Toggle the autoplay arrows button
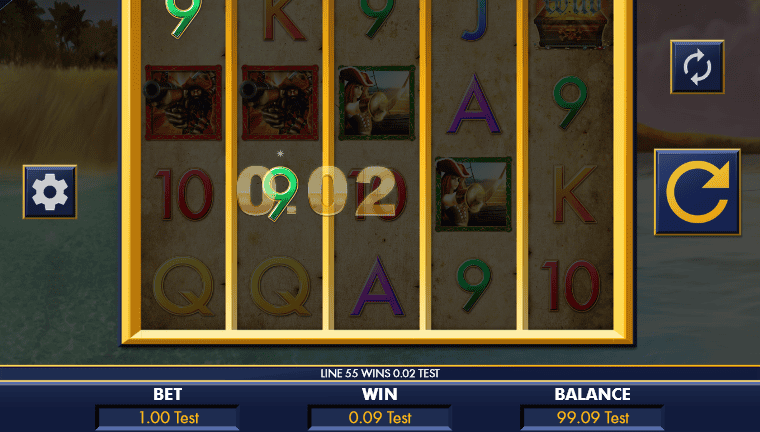Screen dimensions: 760x432 click(x=697, y=67)
